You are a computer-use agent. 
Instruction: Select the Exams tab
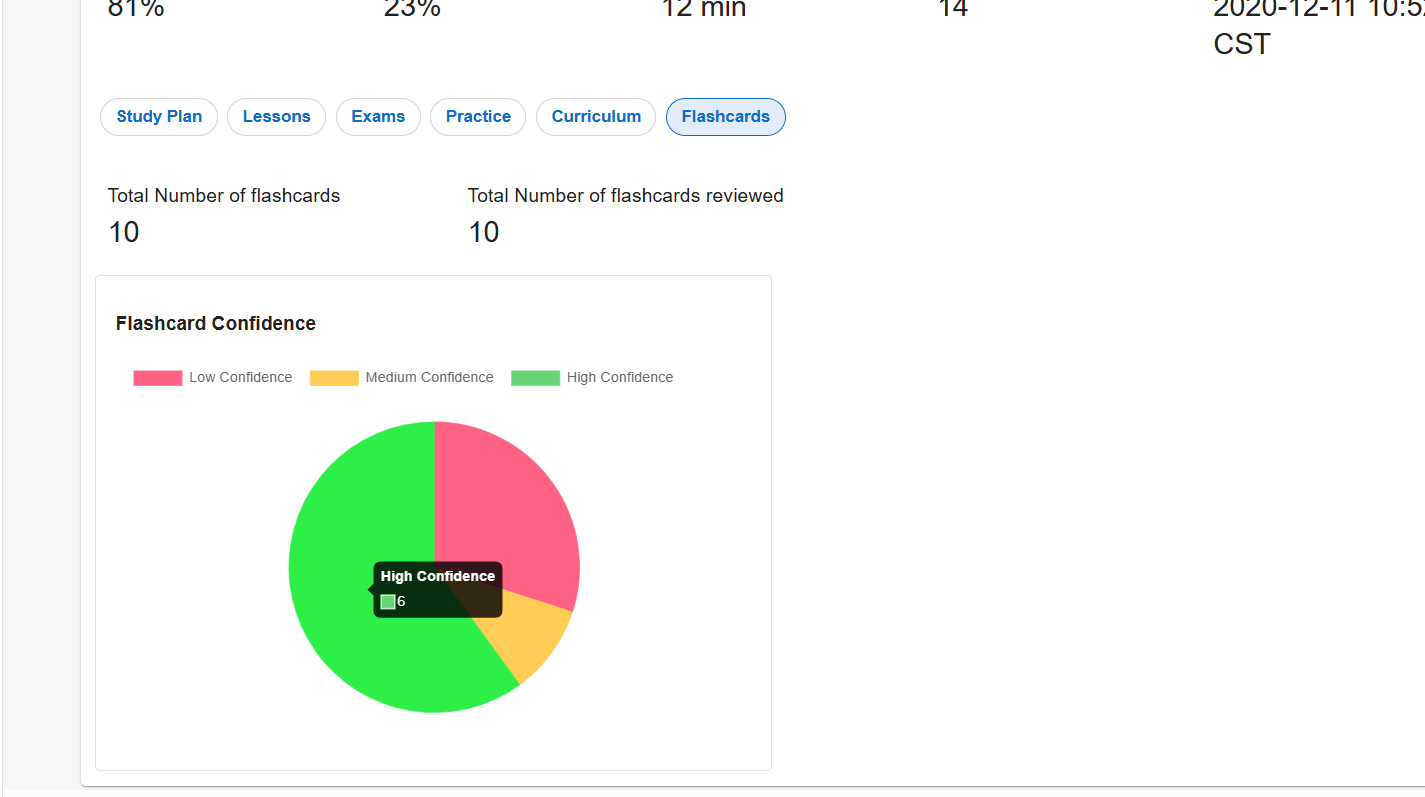(x=378, y=117)
